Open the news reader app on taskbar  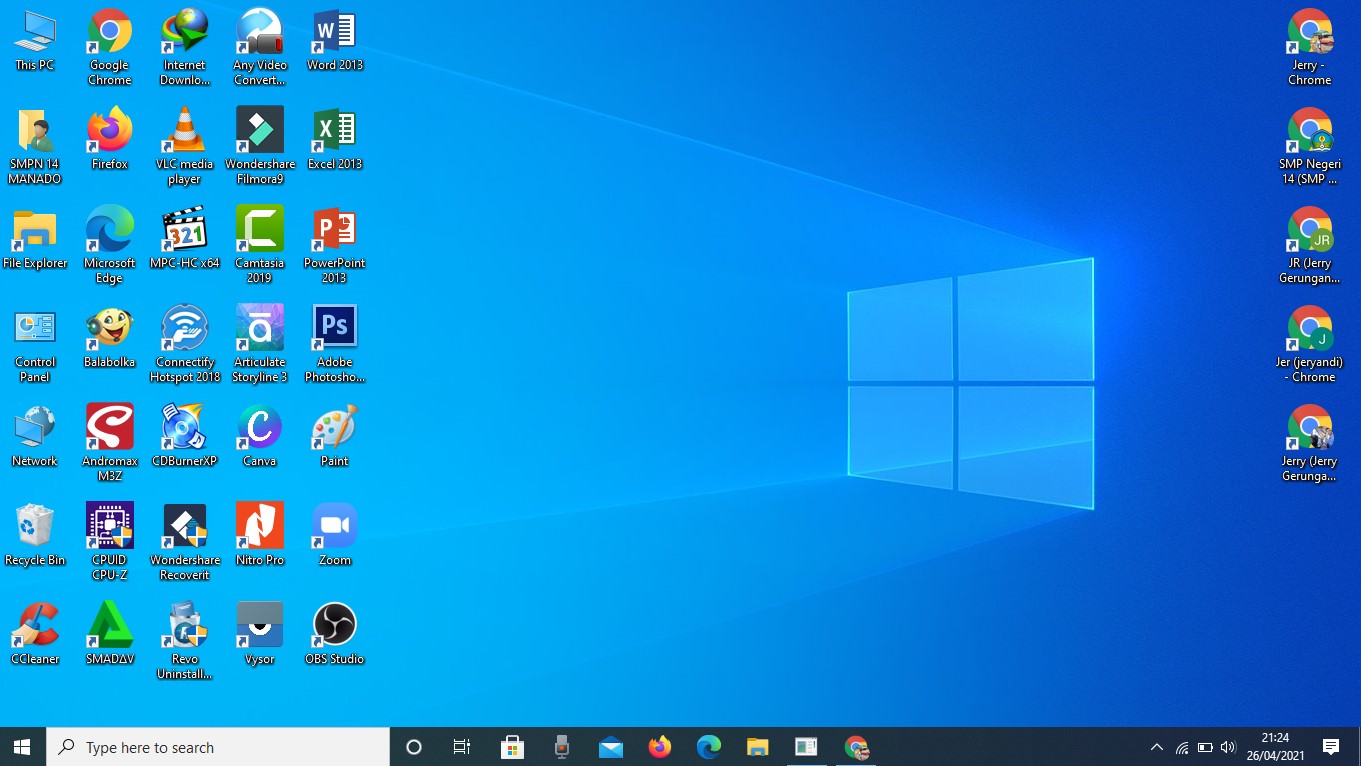tap(806, 747)
